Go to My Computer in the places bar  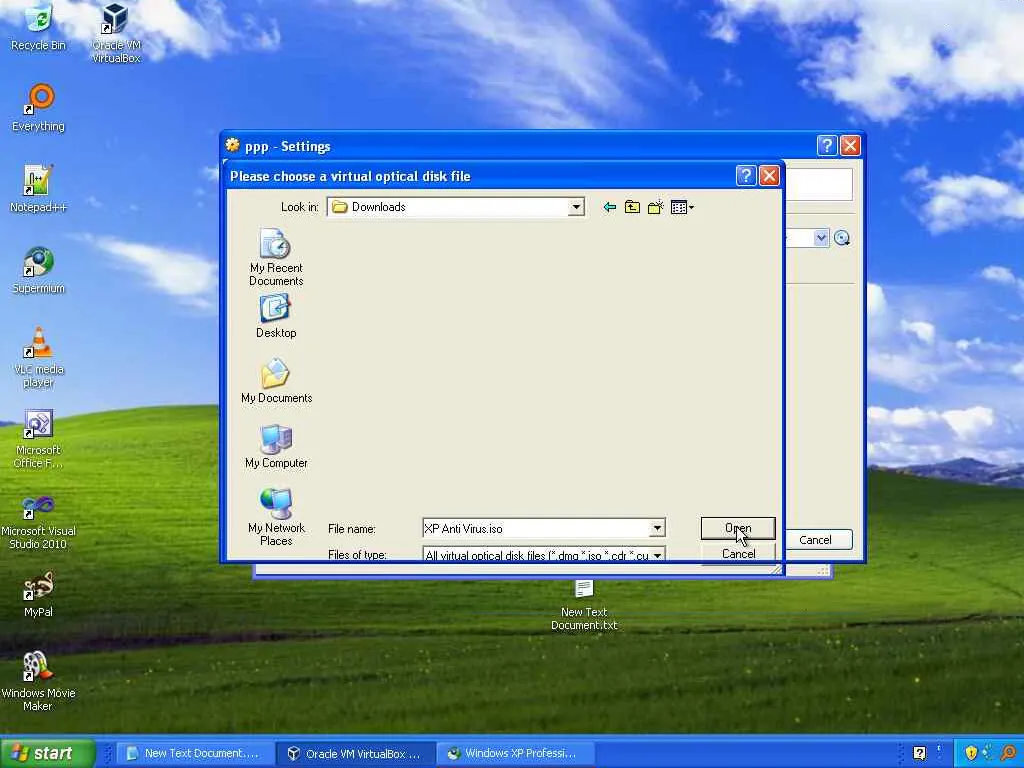276,446
